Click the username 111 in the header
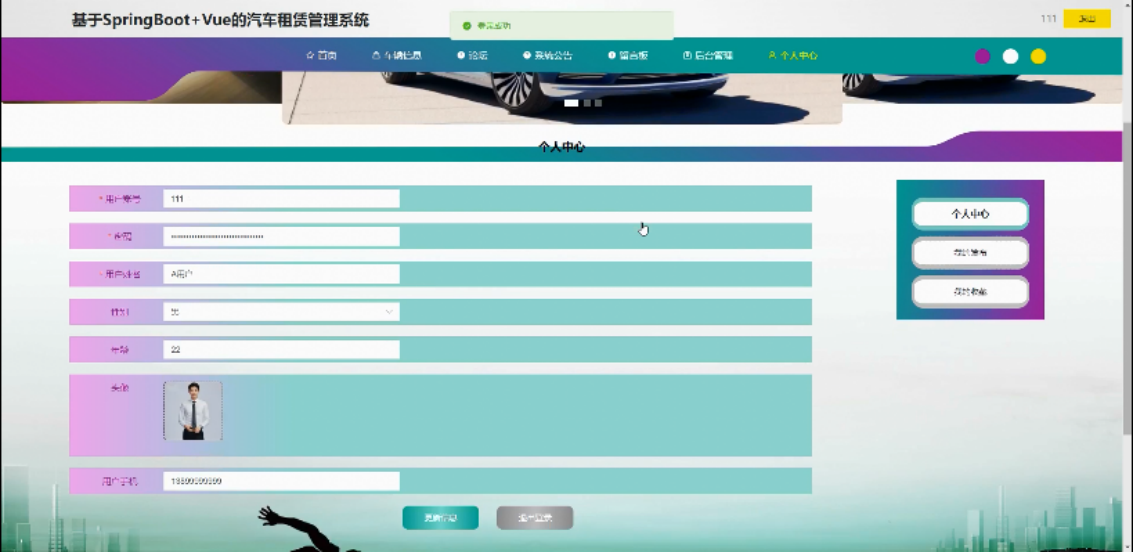The height and width of the screenshot is (553, 1134). [x=1048, y=19]
